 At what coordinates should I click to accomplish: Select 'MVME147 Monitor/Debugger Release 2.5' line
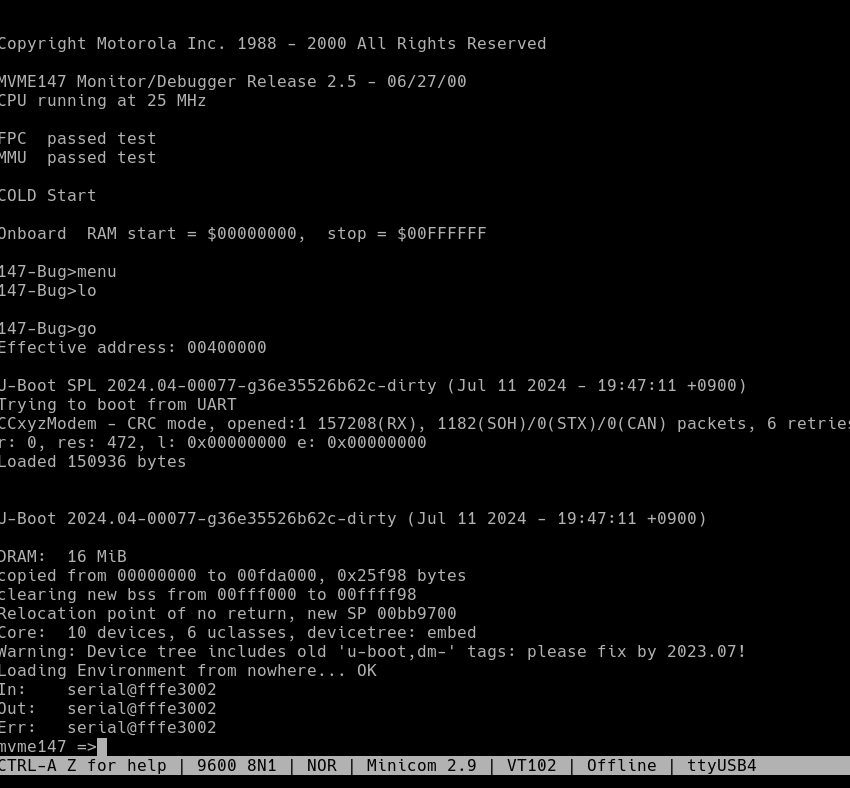click(x=233, y=82)
